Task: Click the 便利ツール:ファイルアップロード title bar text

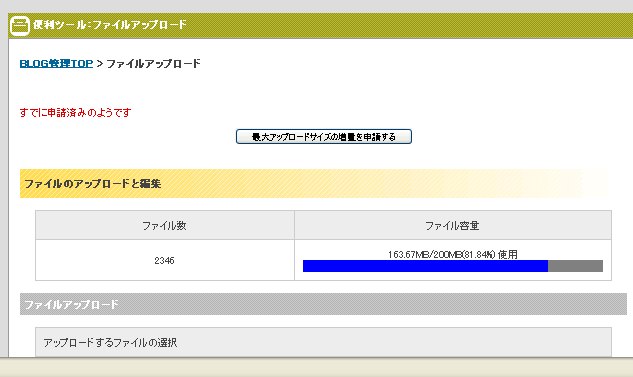Action: [110, 25]
